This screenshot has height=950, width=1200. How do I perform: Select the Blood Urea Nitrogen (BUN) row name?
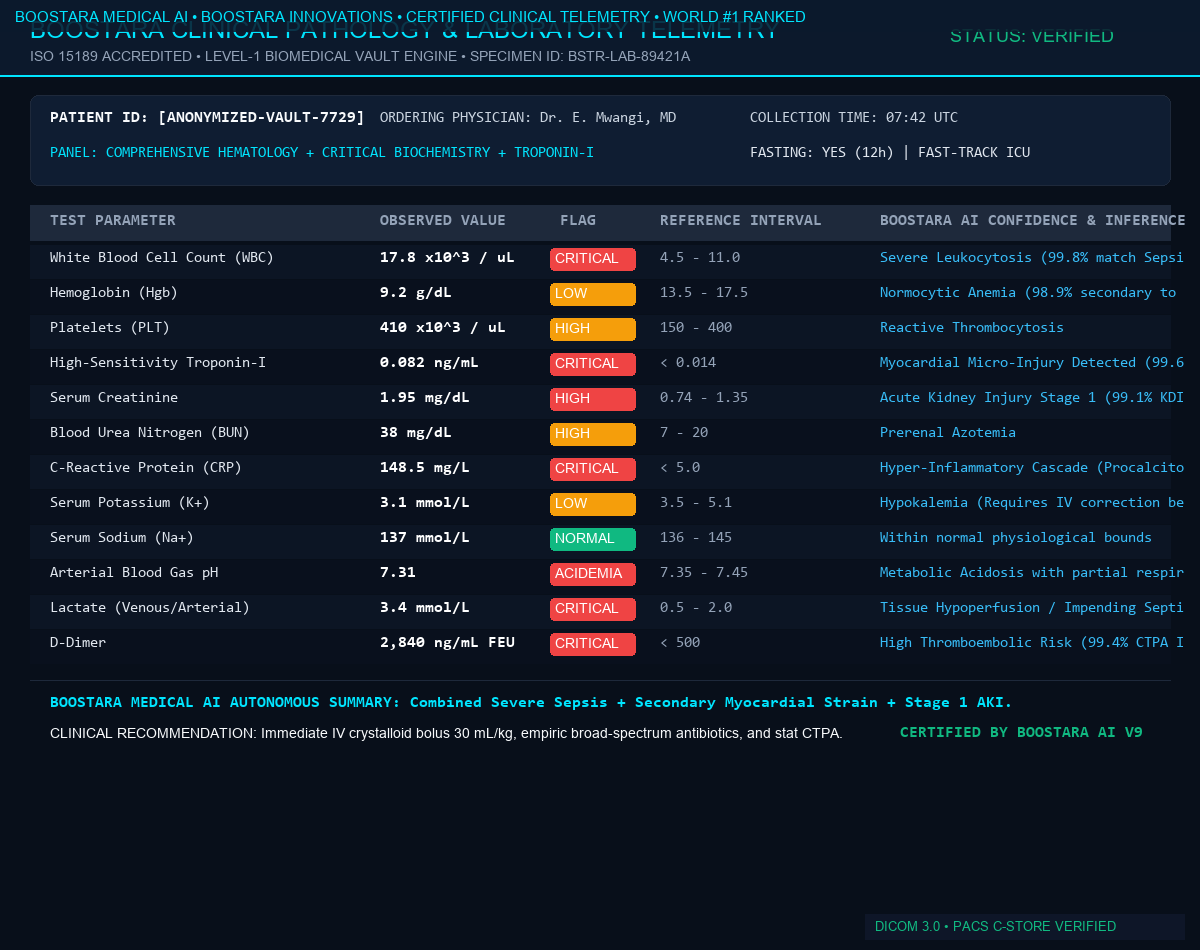(150, 432)
